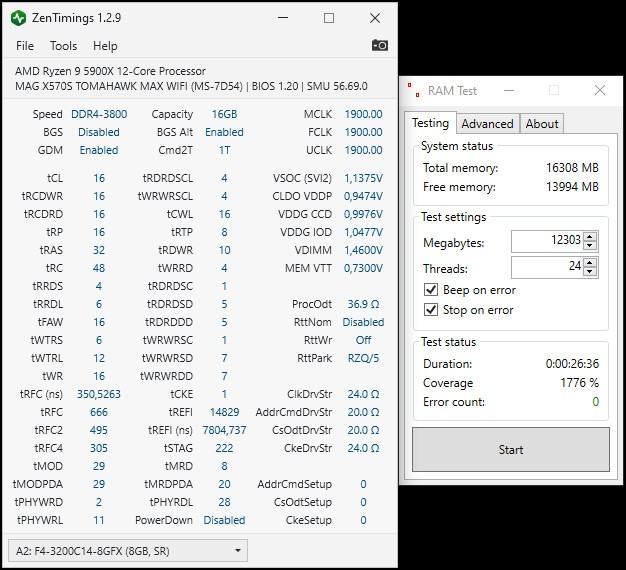Viewport: 626px width, 570px height.
Task: Click the UCLK 1900.00 value
Action: coord(363,150)
